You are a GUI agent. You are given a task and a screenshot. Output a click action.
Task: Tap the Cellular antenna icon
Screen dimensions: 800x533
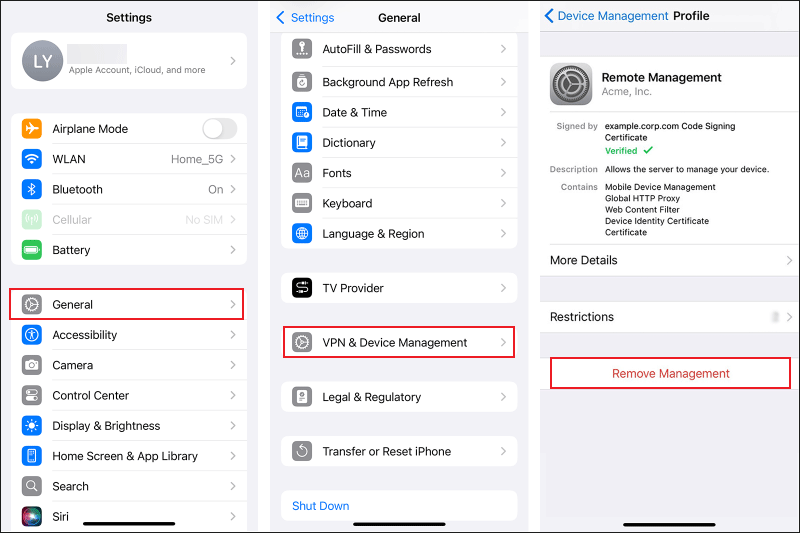coord(32,220)
